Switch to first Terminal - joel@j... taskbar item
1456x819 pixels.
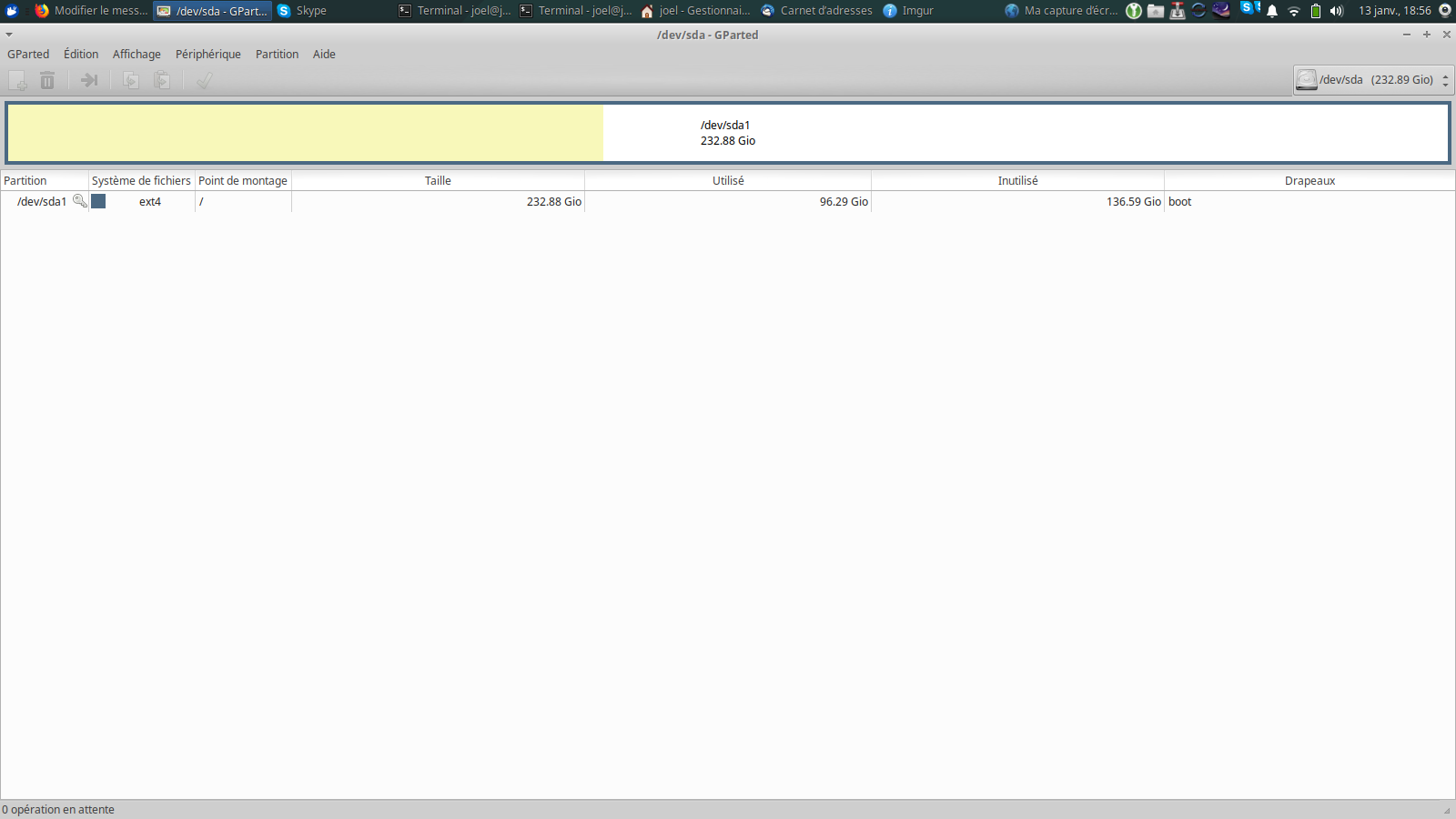(x=455, y=11)
